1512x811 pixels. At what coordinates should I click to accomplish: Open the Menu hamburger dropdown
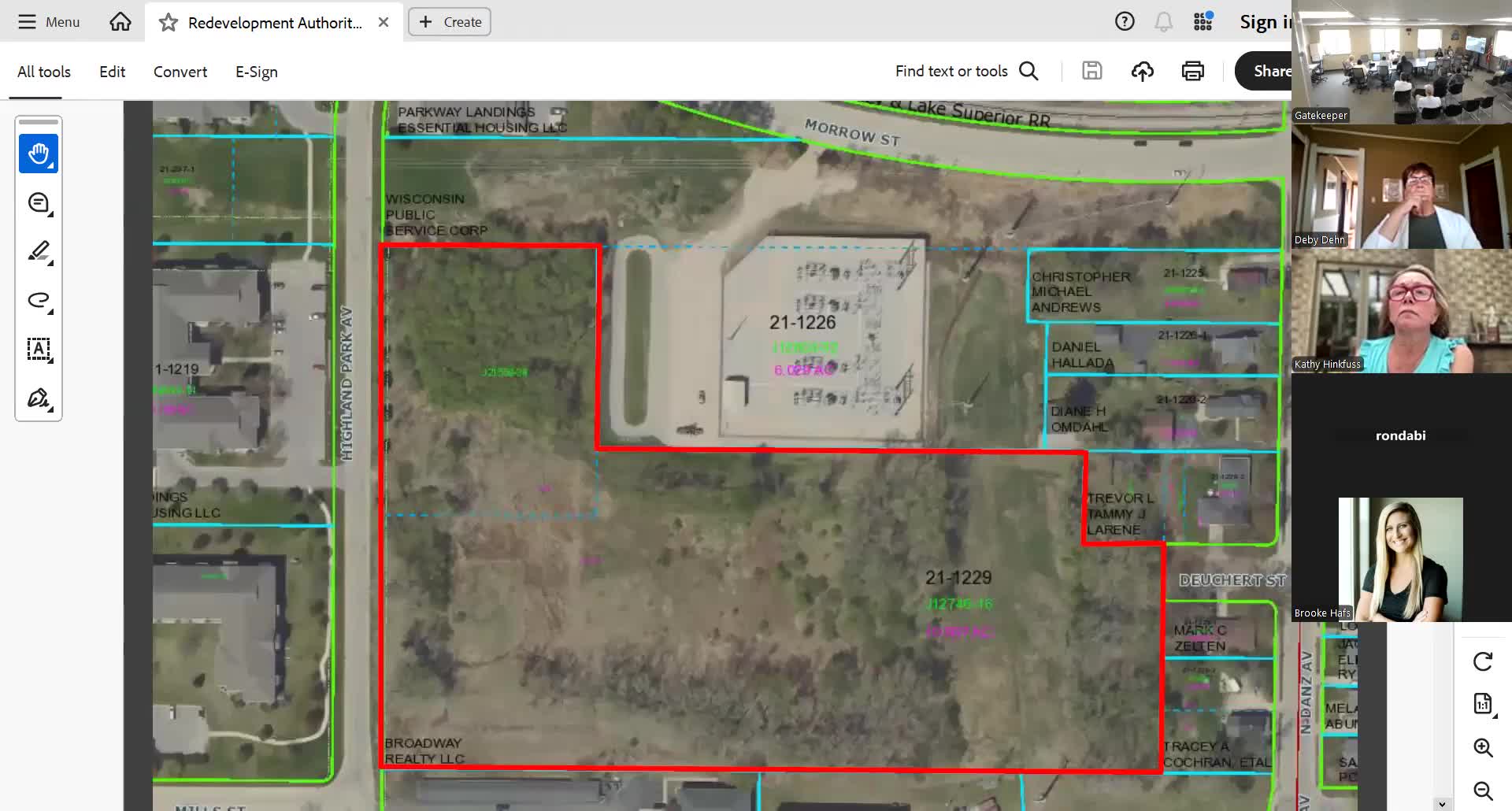[49, 22]
